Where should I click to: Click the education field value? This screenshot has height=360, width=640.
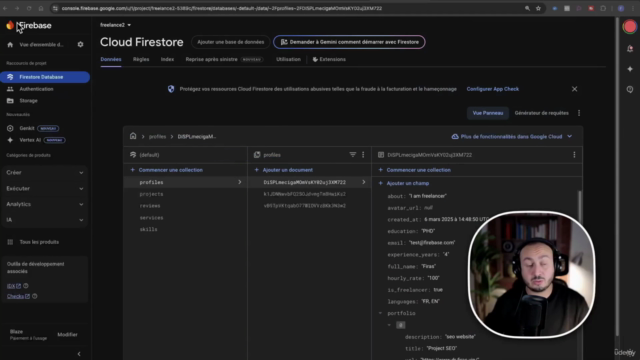(x=428, y=231)
